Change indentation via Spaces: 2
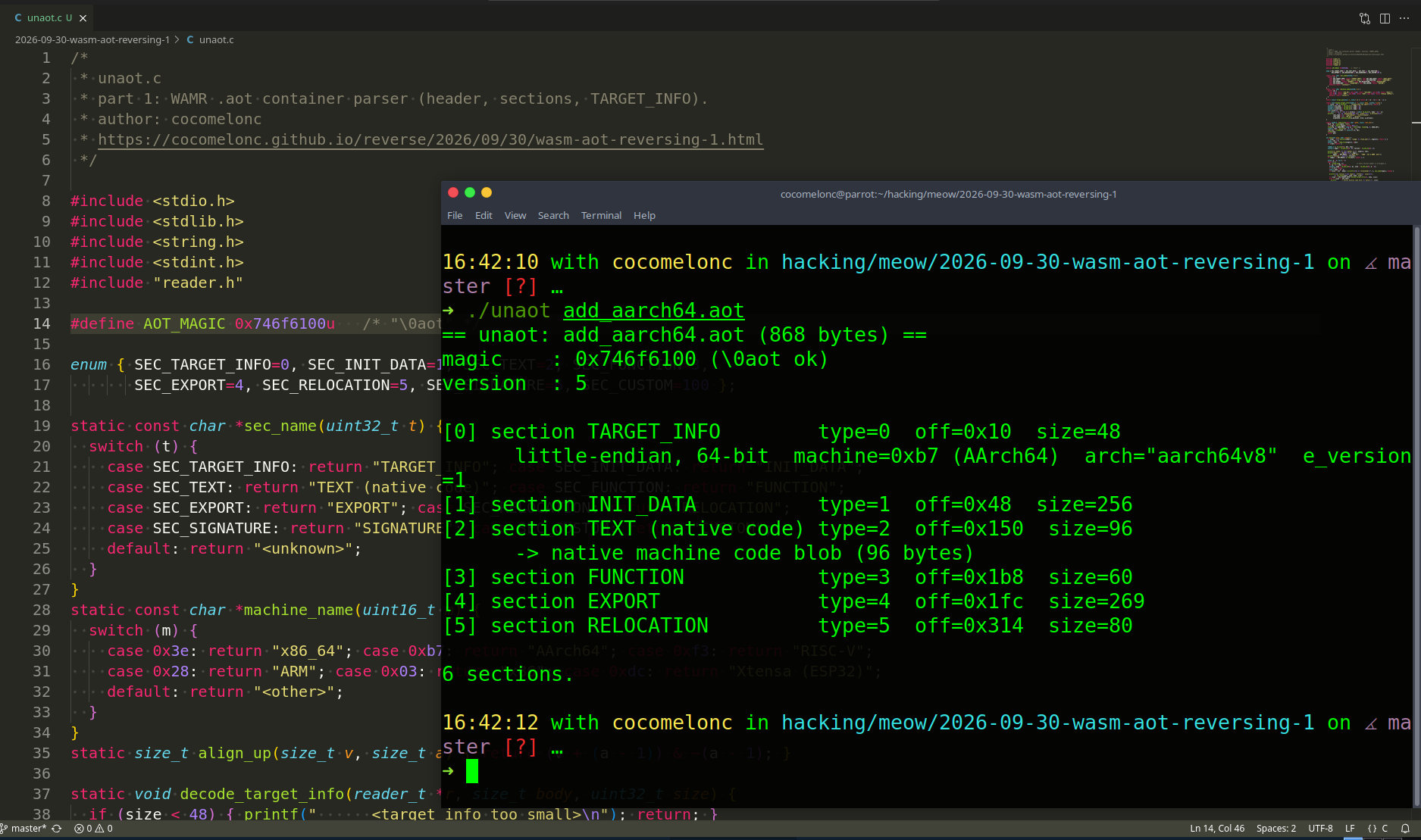This screenshot has width=1421, height=840. (x=1276, y=828)
